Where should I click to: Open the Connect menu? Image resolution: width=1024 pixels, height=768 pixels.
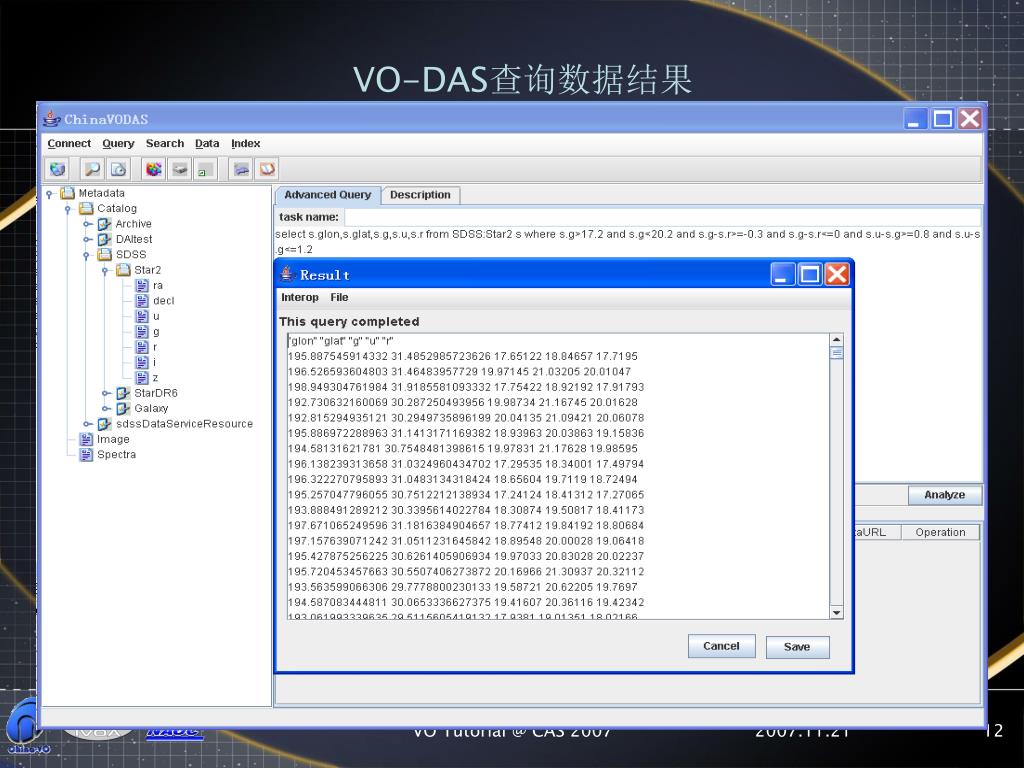point(69,144)
